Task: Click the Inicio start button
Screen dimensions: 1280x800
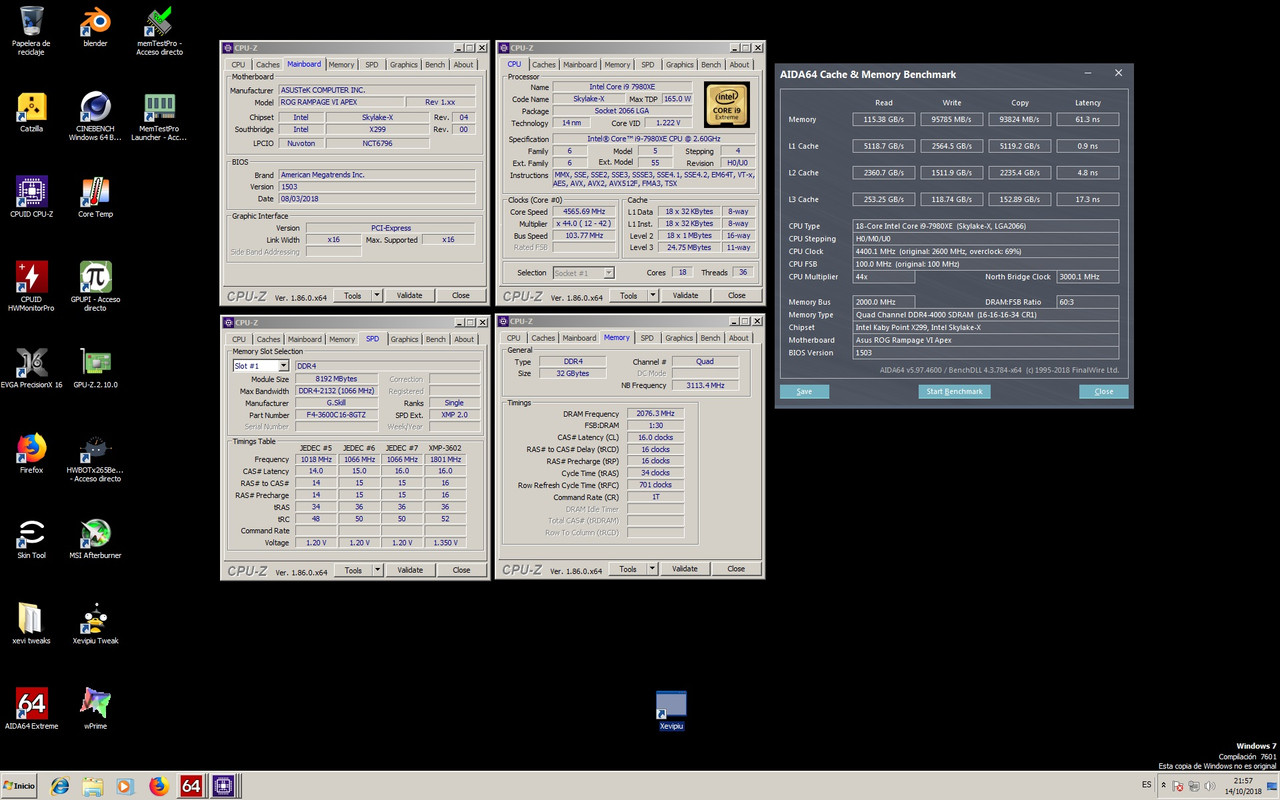Action: click(20, 786)
